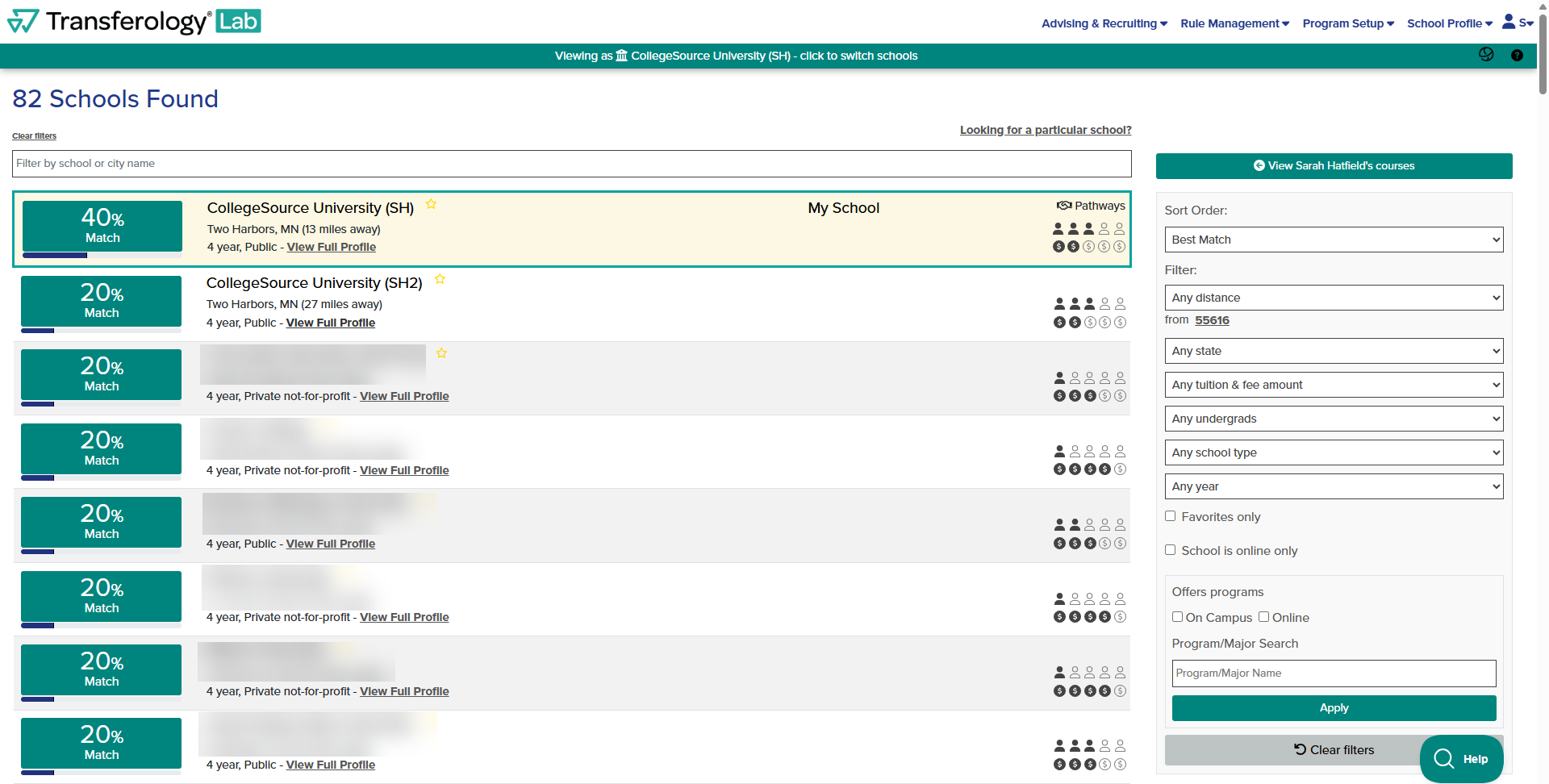1549x784 pixels.
Task: Click View Sarah Hatfield's courses button
Action: (1334, 165)
